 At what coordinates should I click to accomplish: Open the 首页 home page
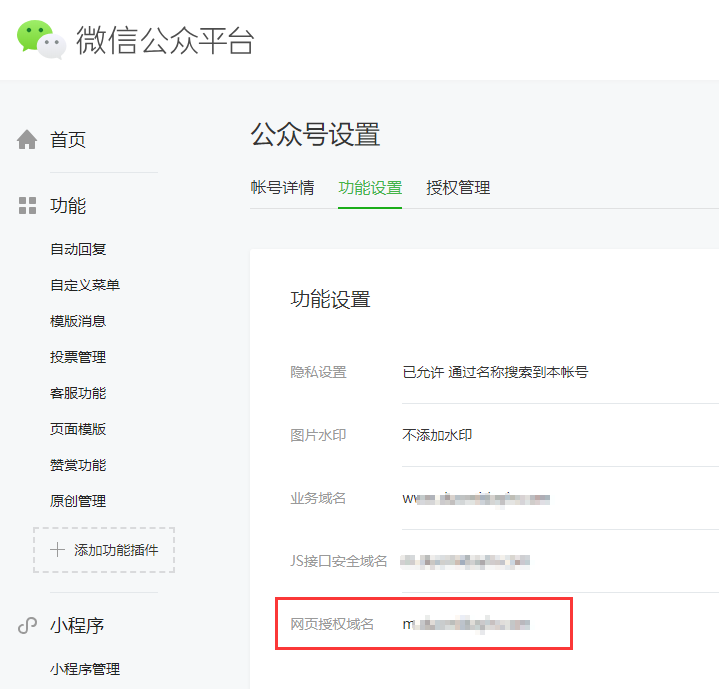68,140
